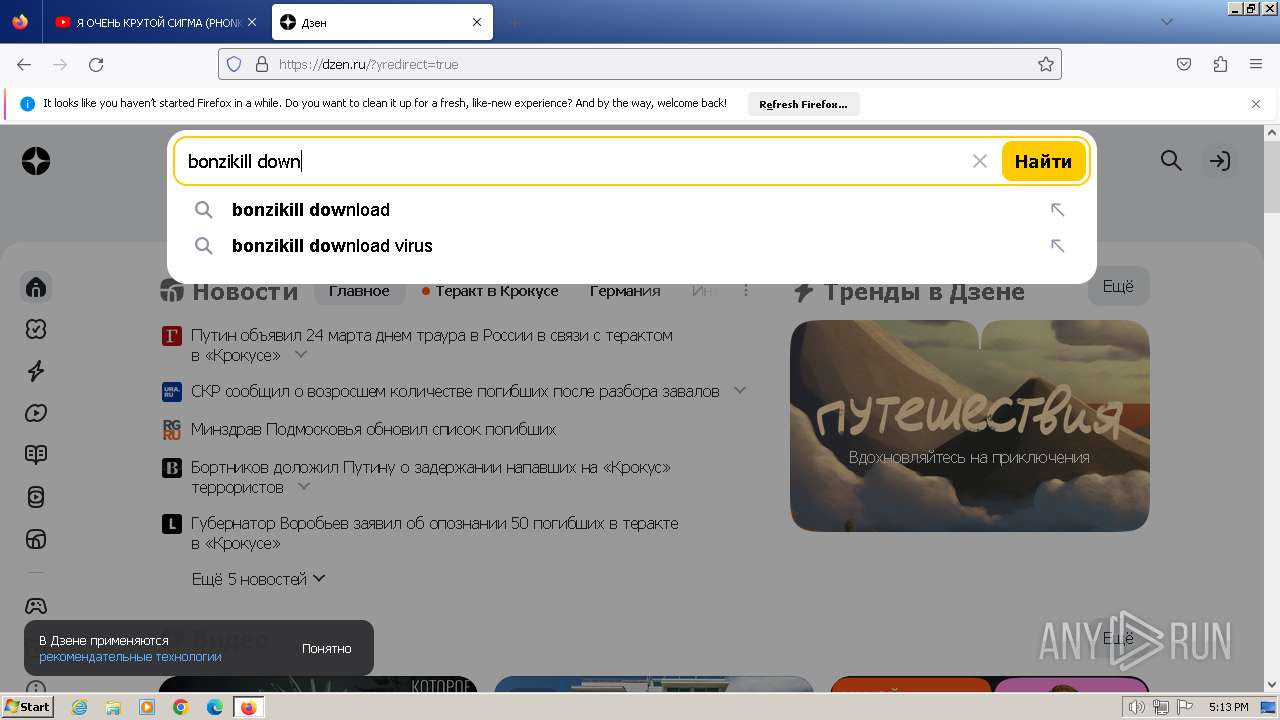Open the lightning trends sidebar icon
Screen dimensions: 1280x720
36,371
